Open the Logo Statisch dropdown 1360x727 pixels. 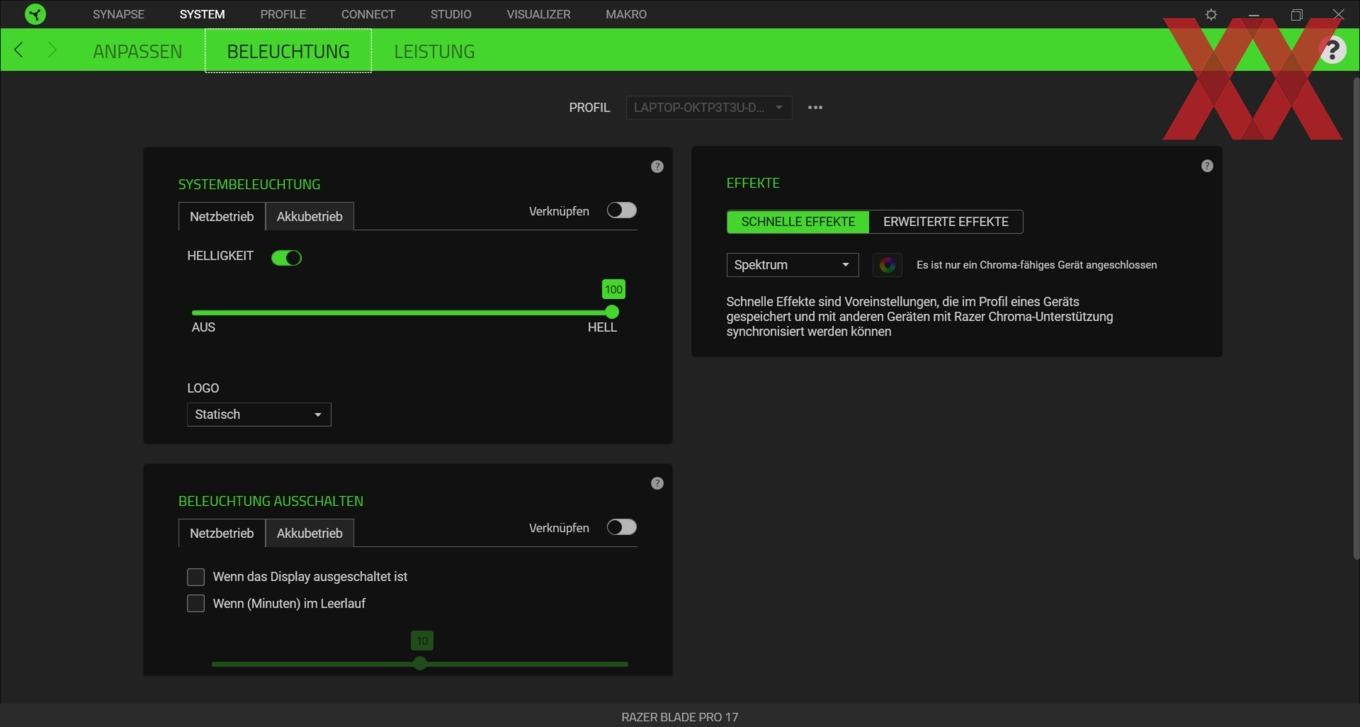[x=259, y=414]
